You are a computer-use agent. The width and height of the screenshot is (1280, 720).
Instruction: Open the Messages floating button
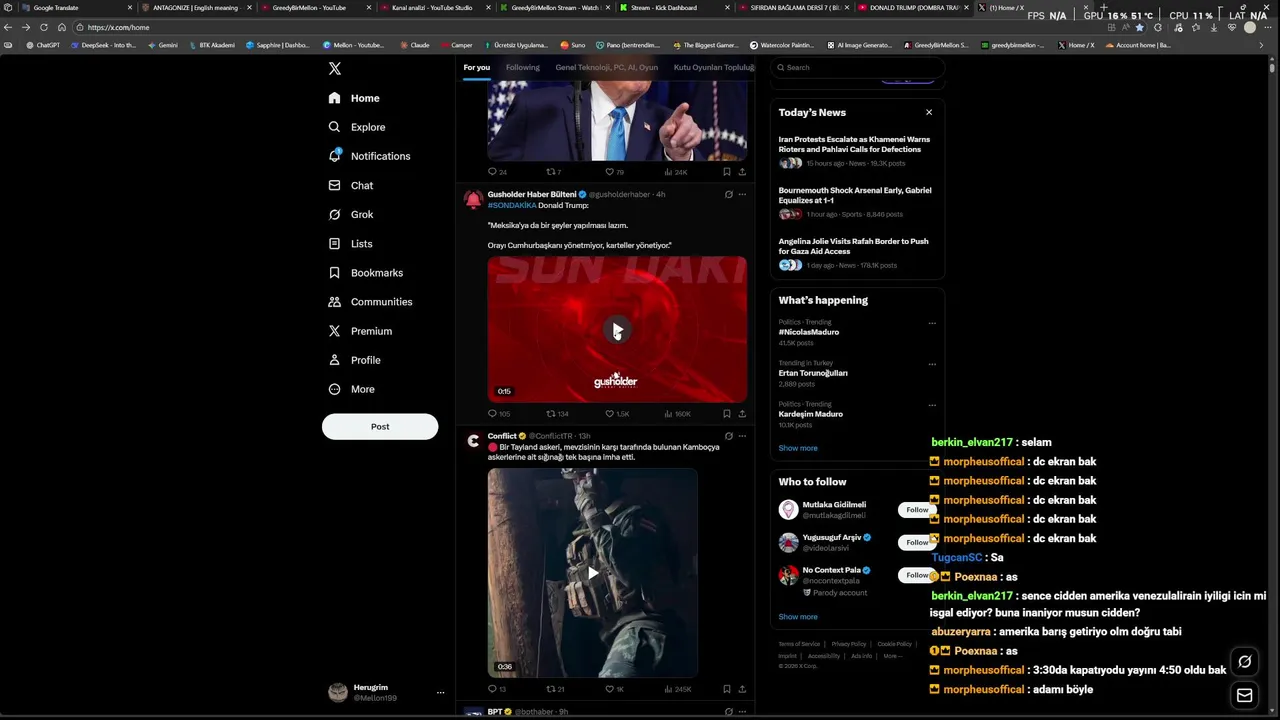1244,696
